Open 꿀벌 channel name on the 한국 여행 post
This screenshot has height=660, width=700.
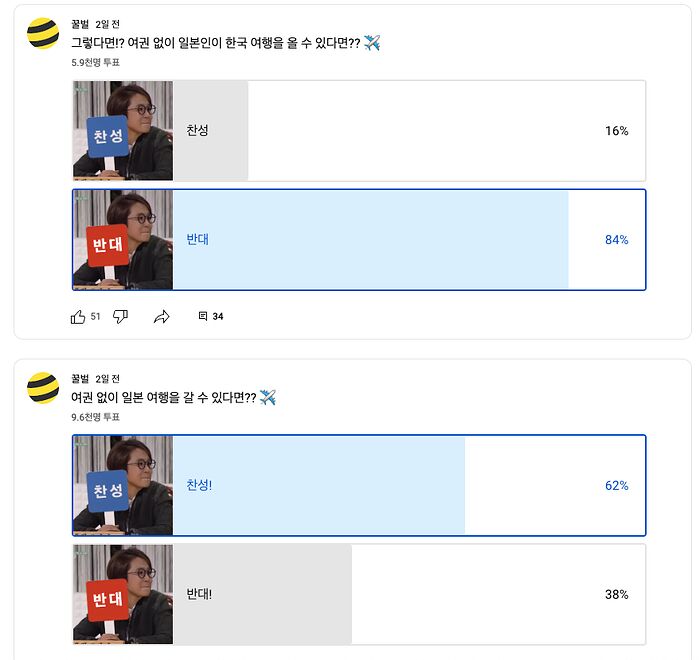pos(80,24)
